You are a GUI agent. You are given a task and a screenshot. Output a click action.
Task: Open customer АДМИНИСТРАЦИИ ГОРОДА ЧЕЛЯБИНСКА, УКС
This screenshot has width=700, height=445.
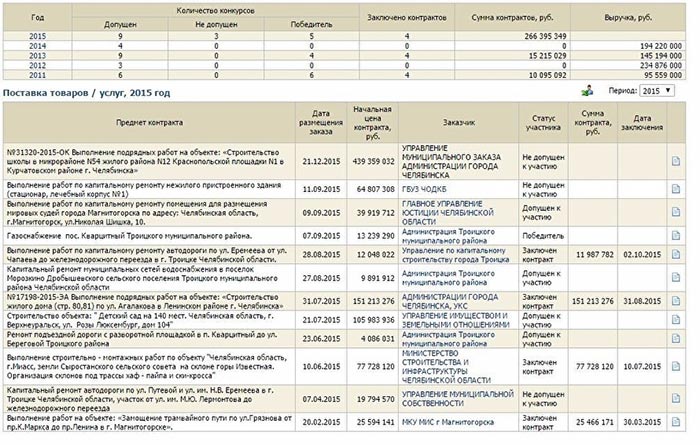(x=450, y=301)
